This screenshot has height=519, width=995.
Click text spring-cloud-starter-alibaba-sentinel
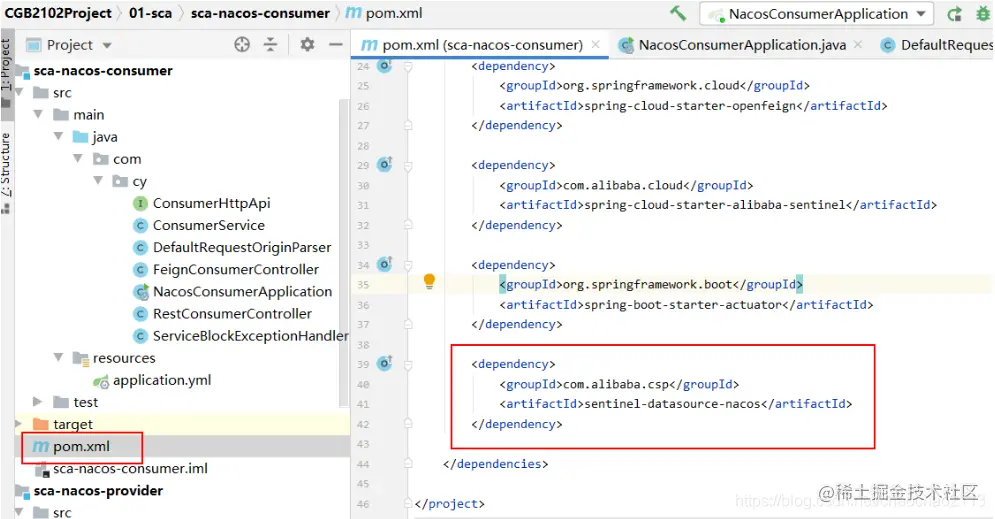[714, 205]
